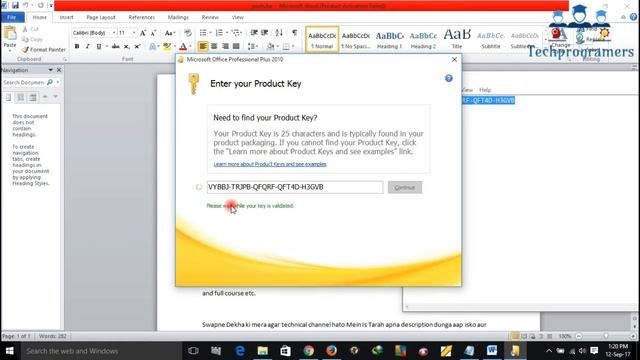Open the font size dropdown
This screenshot has width=640, height=360.
[x=134, y=33]
